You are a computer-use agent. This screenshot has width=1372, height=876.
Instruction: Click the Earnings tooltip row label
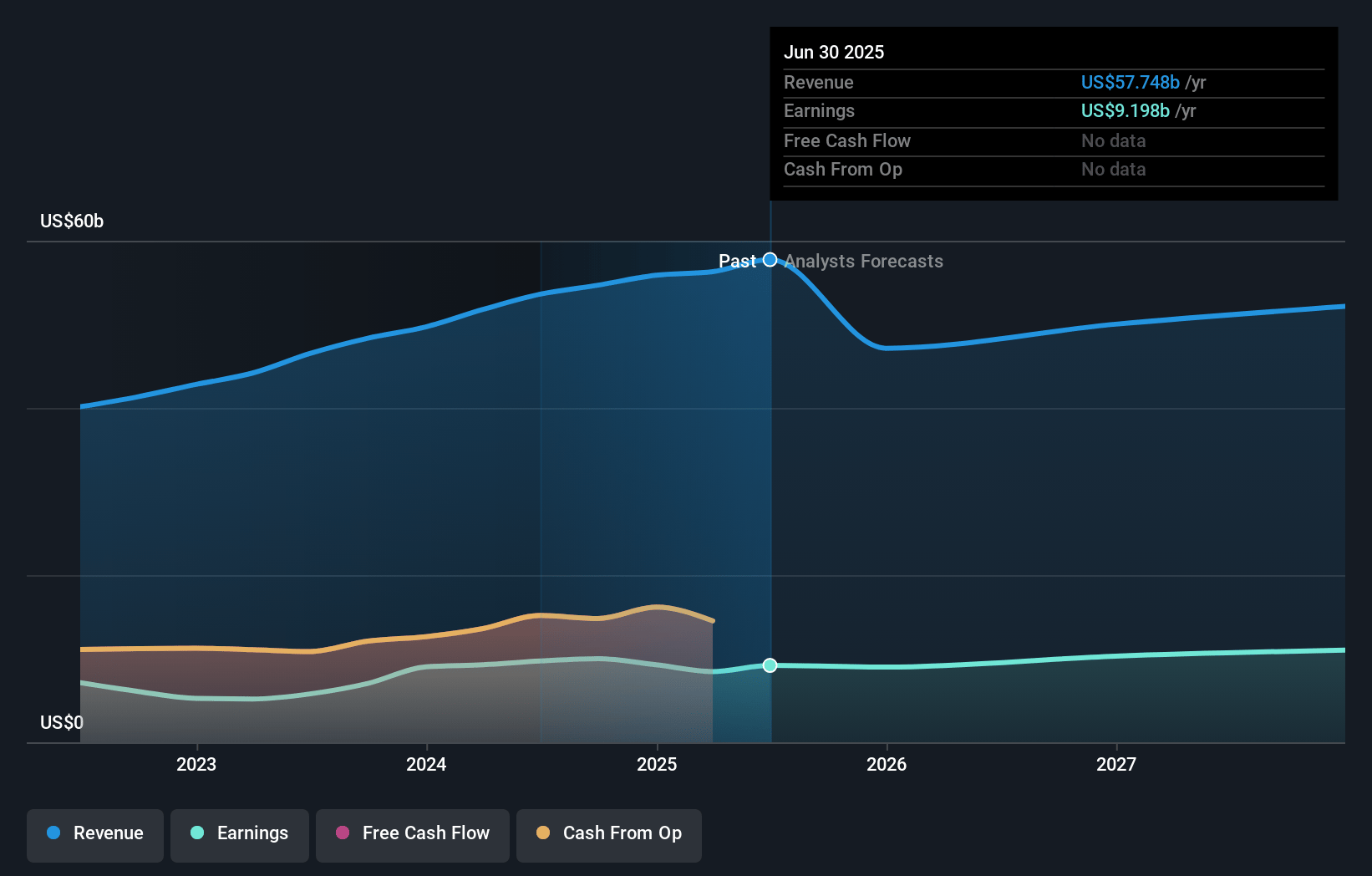(820, 110)
